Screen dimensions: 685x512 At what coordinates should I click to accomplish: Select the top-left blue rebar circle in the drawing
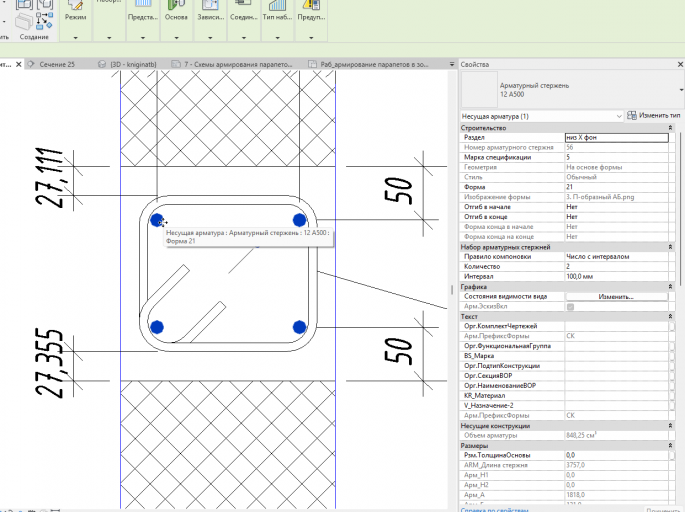[157, 220]
